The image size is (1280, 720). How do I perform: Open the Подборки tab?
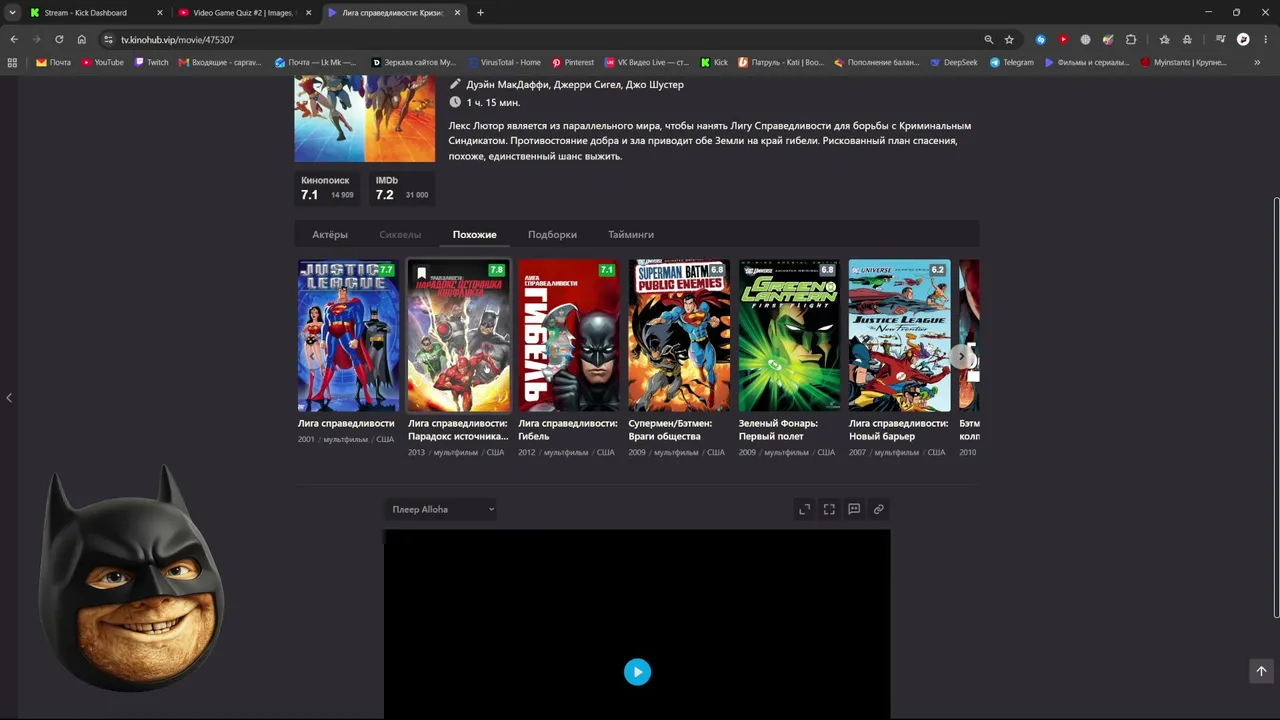(552, 235)
